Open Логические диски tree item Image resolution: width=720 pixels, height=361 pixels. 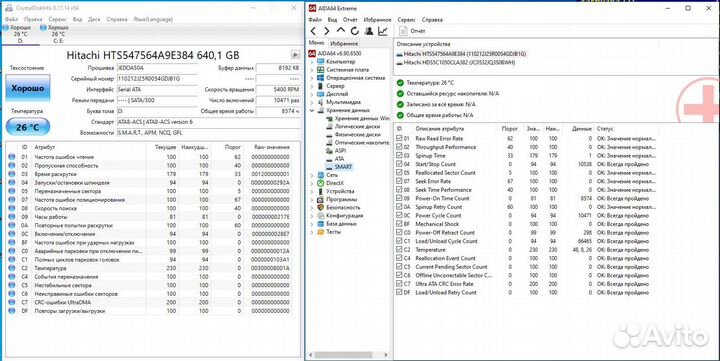coord(357,126)
